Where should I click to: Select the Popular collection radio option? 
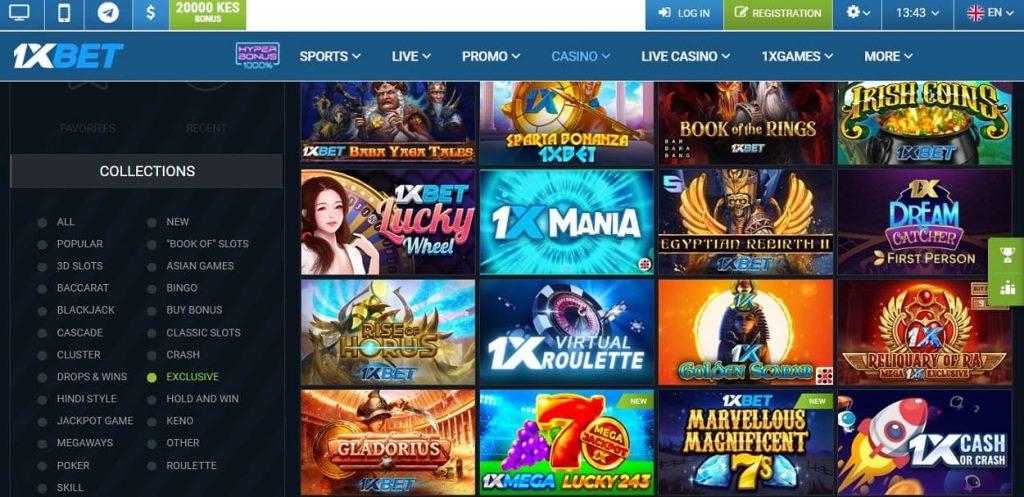[x=42, y=244]
